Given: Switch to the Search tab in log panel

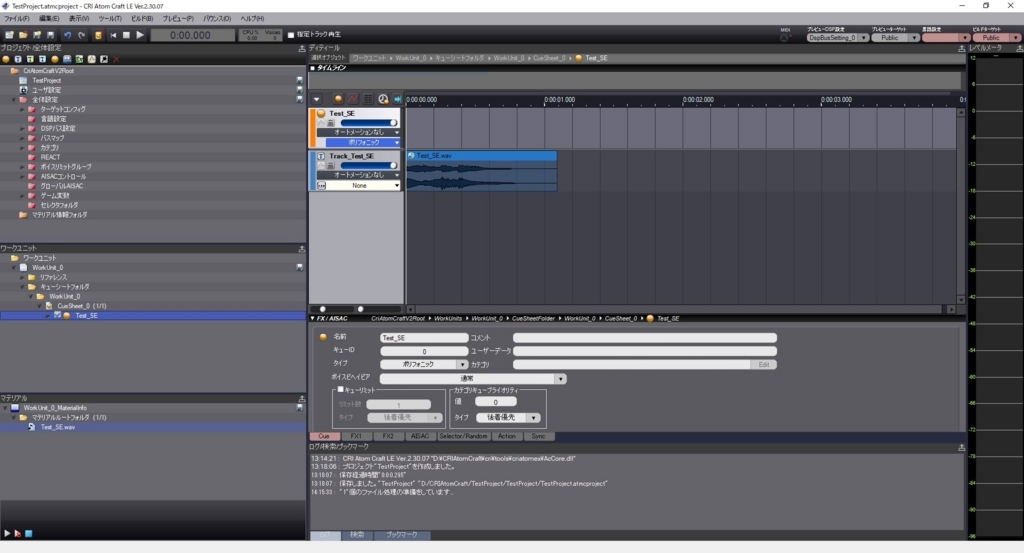Looking at the screenshot, I should coord(357,535).
